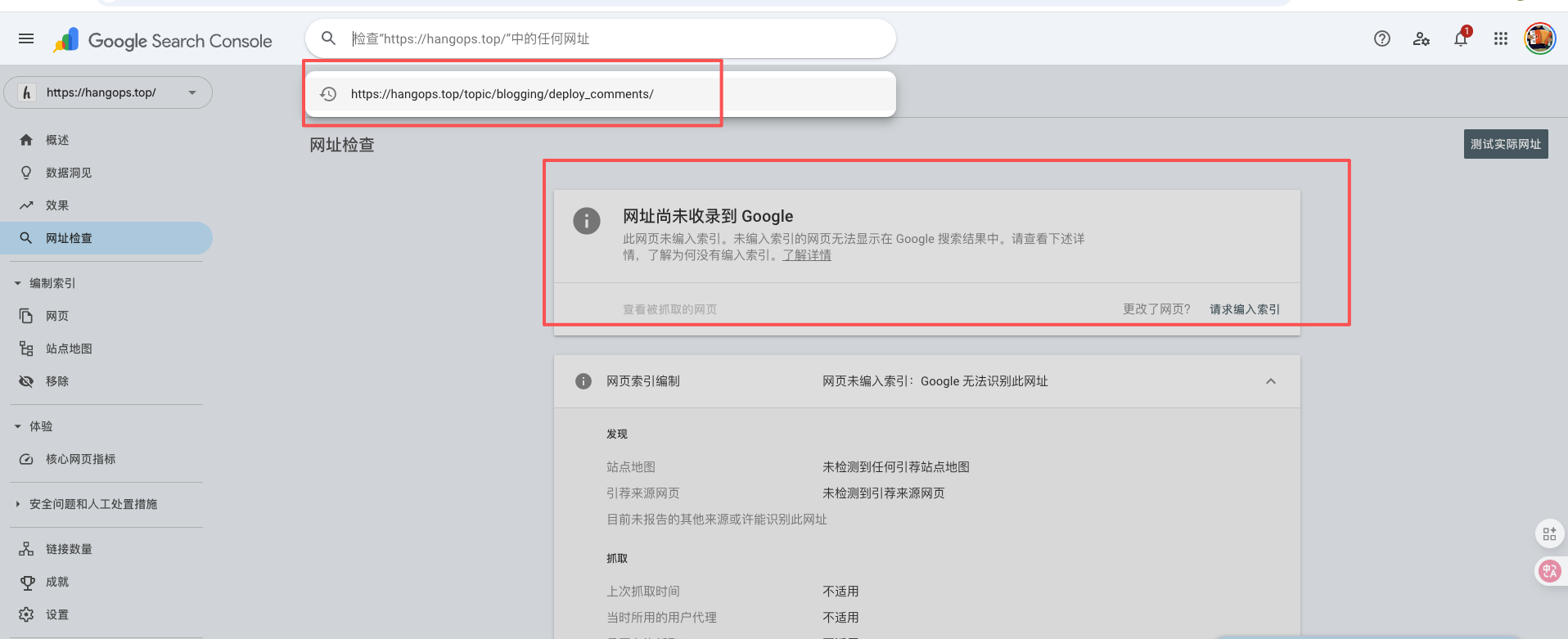Screen dimensions: 1568x639
Task: Click 查看被抓取的网页
Action: point(669,309)
